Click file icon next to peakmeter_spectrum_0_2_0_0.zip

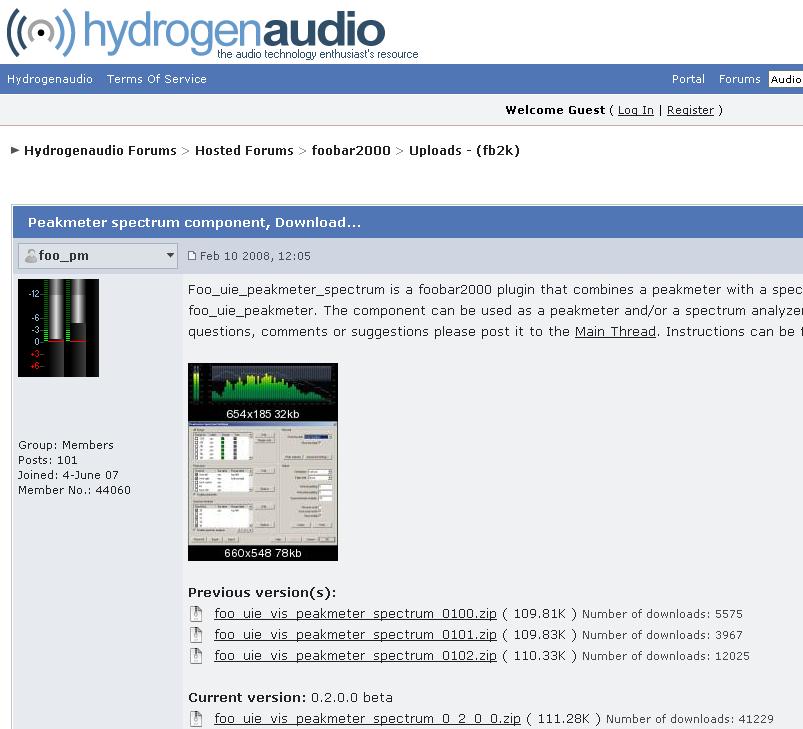[197, 718]
